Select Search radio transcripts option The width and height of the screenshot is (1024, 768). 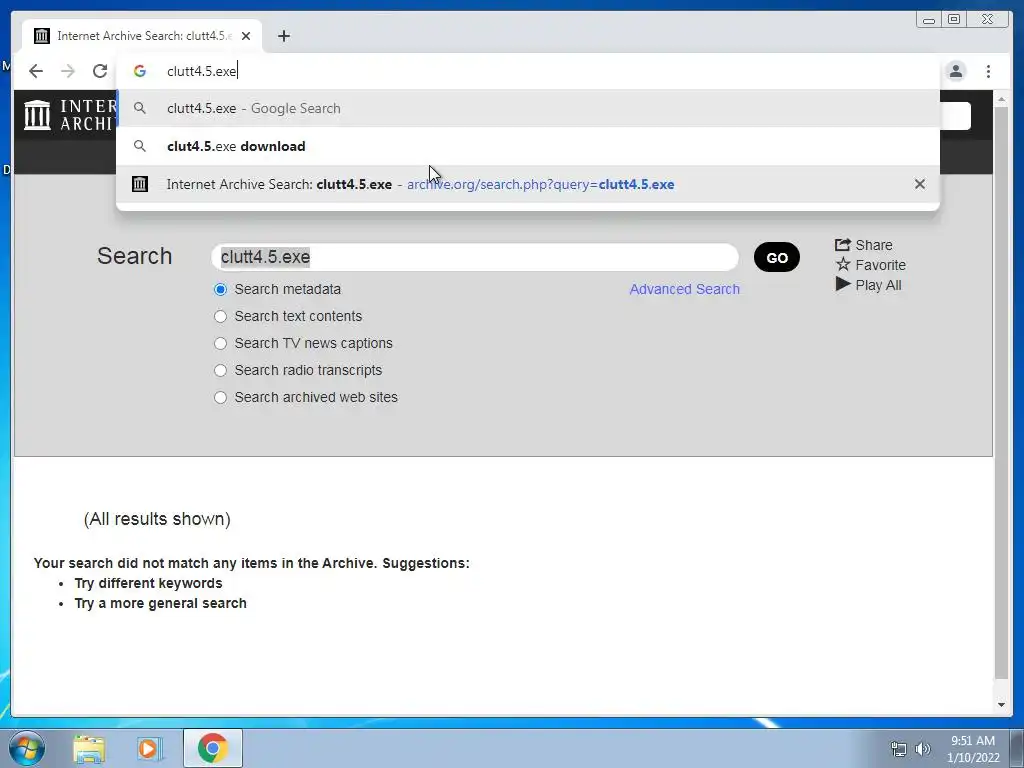[221, 370]
